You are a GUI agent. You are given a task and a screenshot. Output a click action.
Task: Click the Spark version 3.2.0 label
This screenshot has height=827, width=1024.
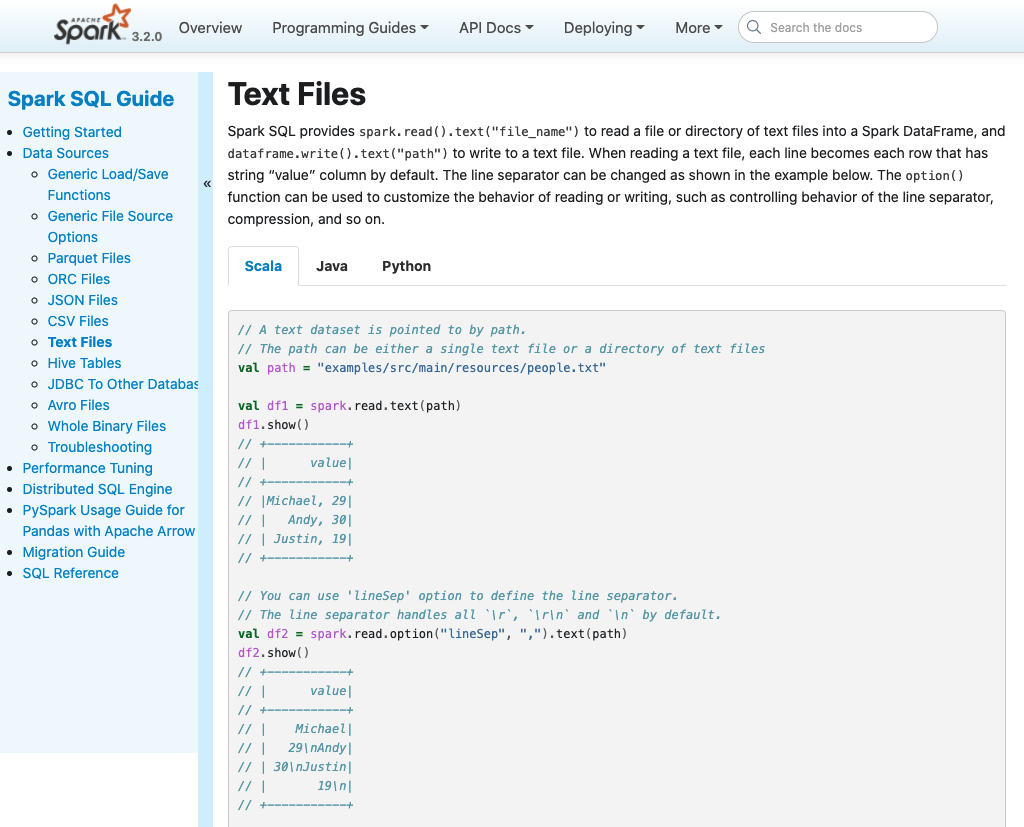[147, 37]
